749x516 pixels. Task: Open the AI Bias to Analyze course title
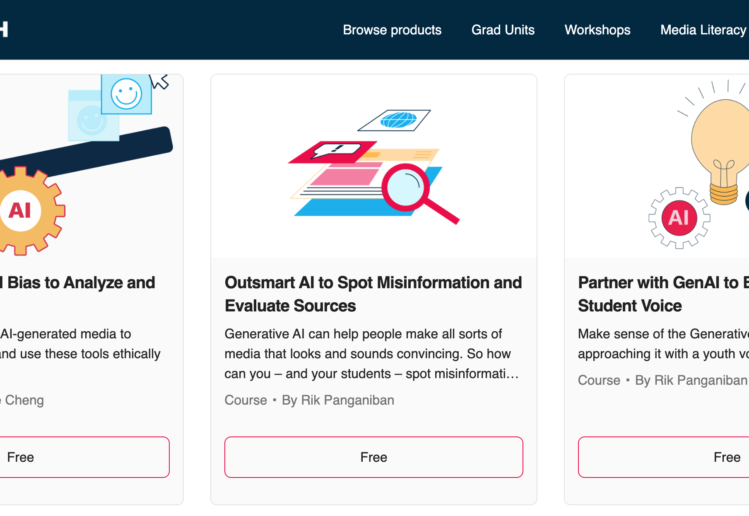pyautogui.click(x=78, y=283)
